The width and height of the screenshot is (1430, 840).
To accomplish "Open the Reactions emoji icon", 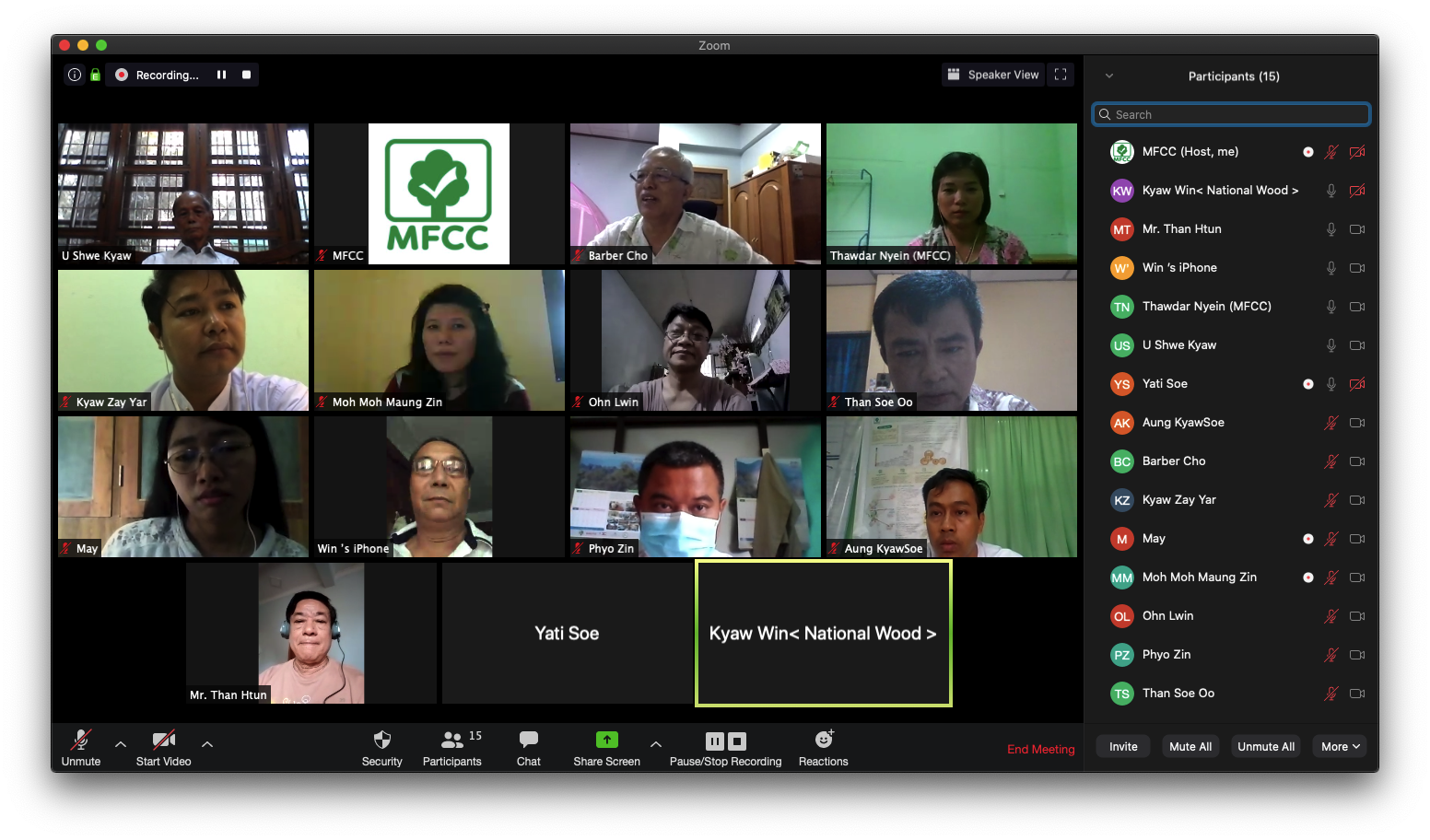I will click(x=823, y=740).
